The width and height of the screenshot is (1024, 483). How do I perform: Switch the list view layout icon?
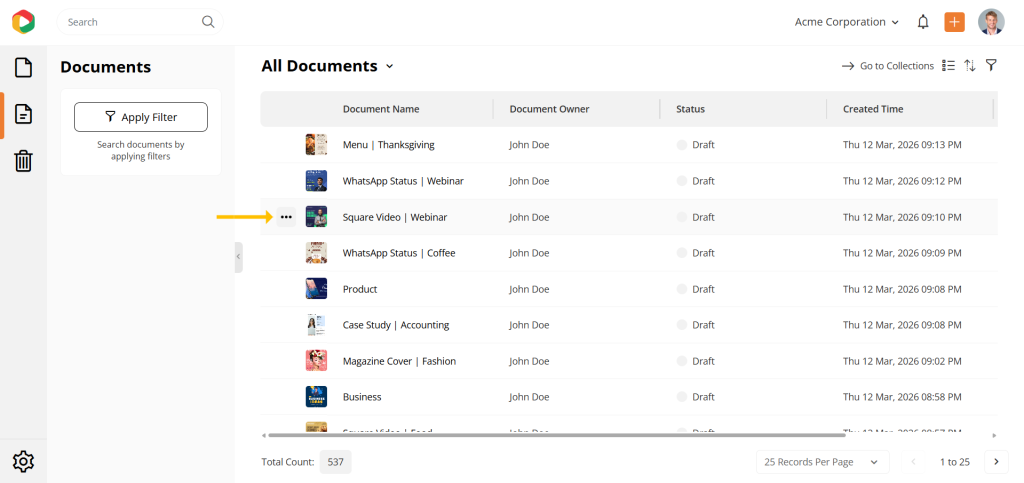[x=948, y=66]
